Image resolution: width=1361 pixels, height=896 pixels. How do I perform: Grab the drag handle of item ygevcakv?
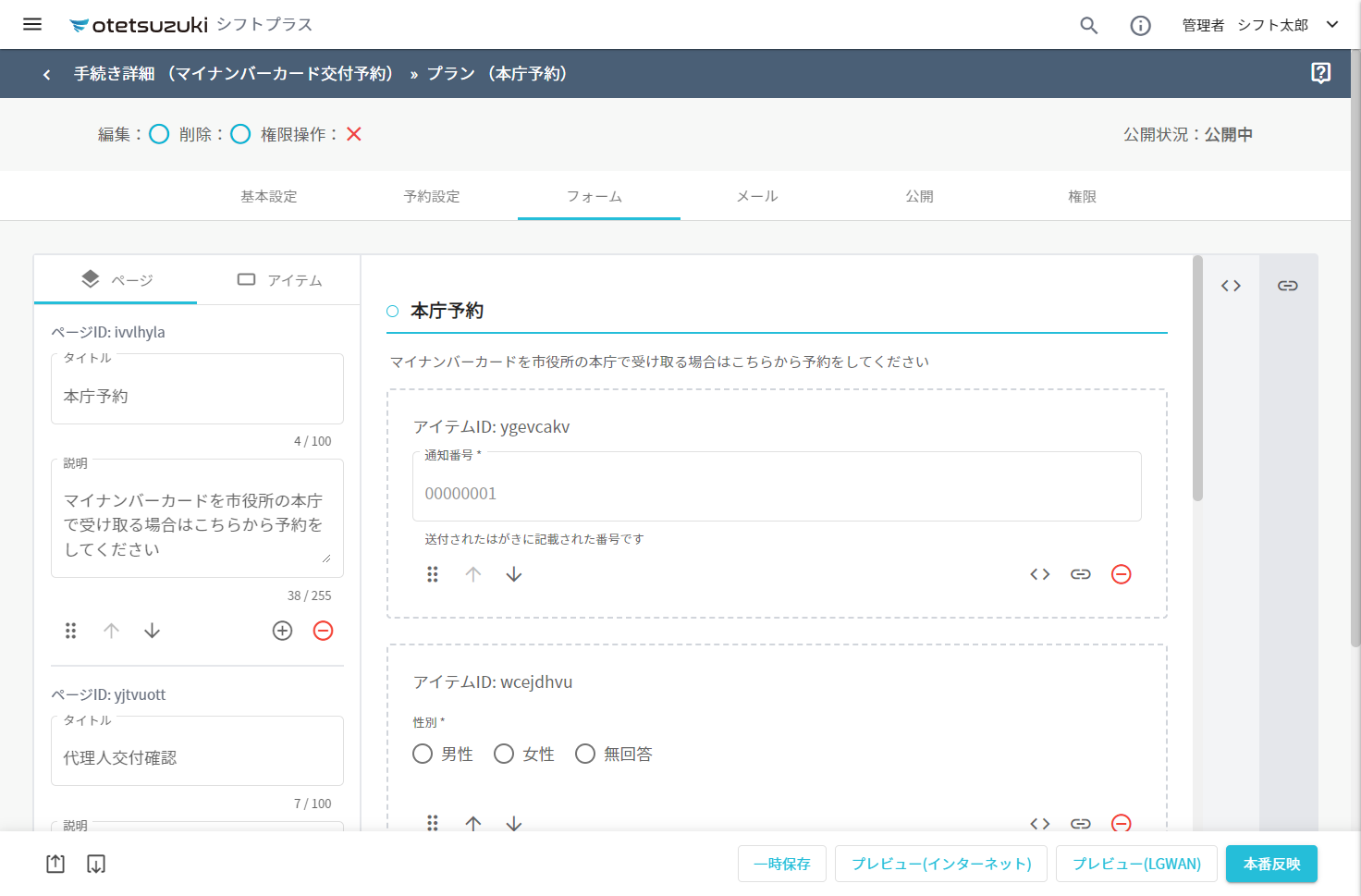click(432, 574)
